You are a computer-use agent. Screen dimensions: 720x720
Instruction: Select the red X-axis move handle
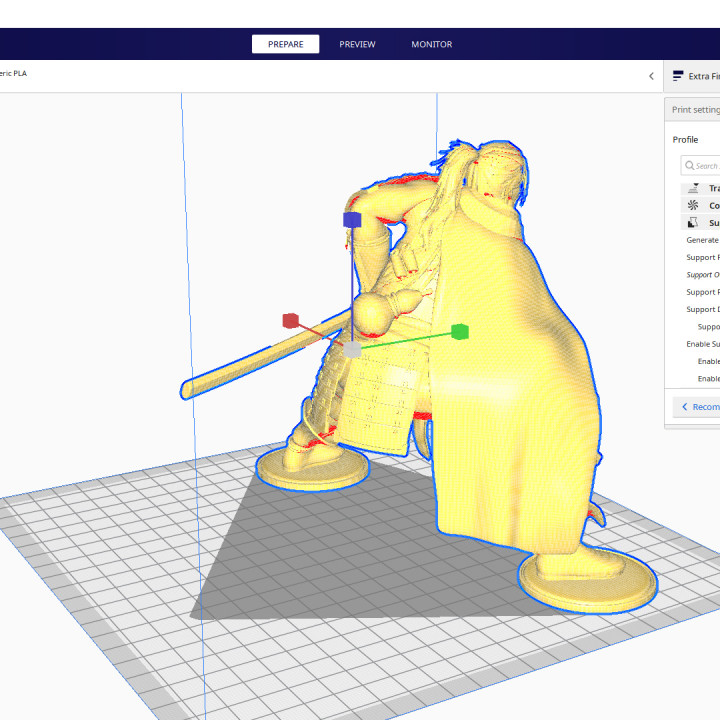[290, 321]
